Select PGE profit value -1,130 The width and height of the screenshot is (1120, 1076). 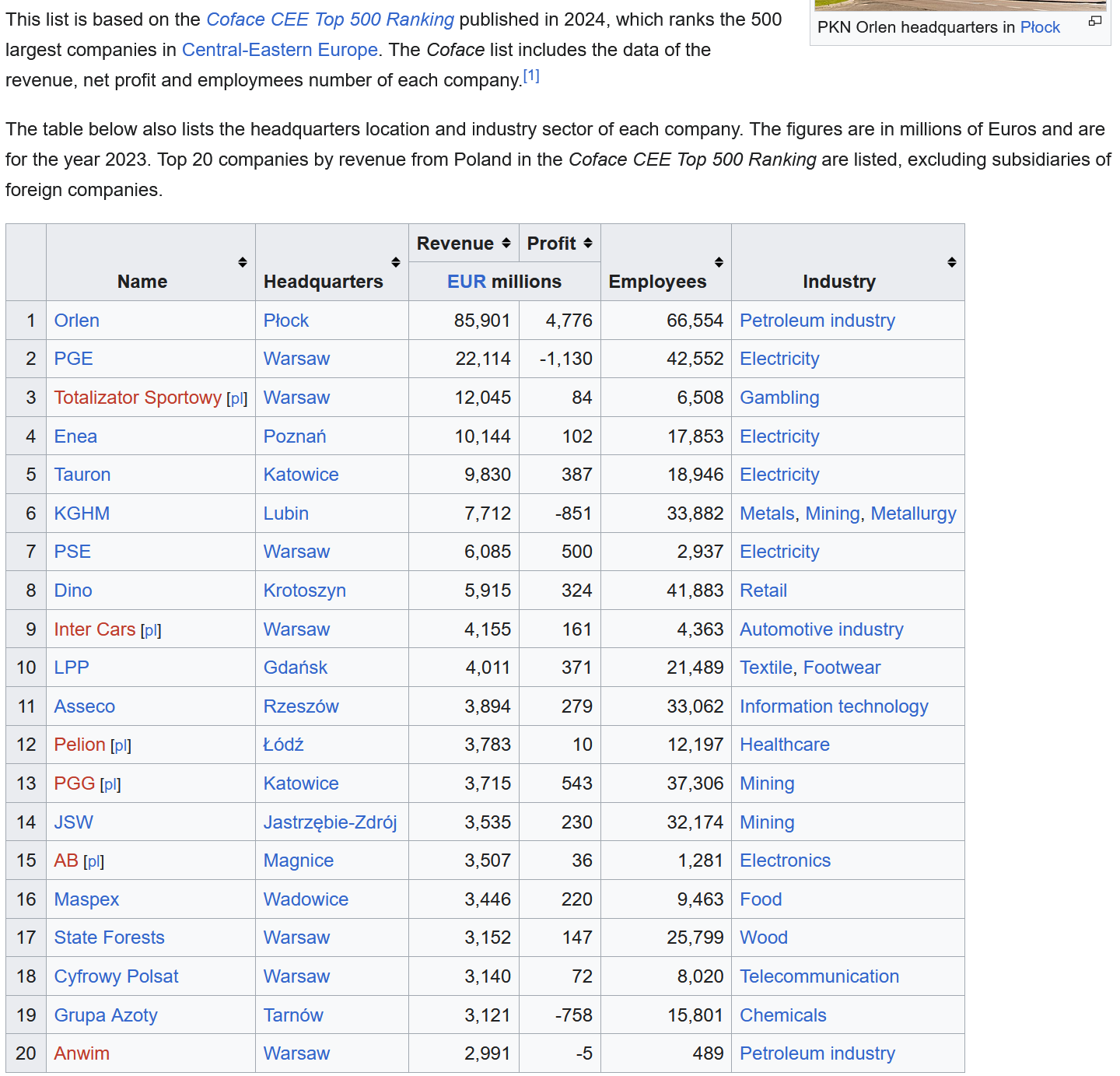(565, 359)
